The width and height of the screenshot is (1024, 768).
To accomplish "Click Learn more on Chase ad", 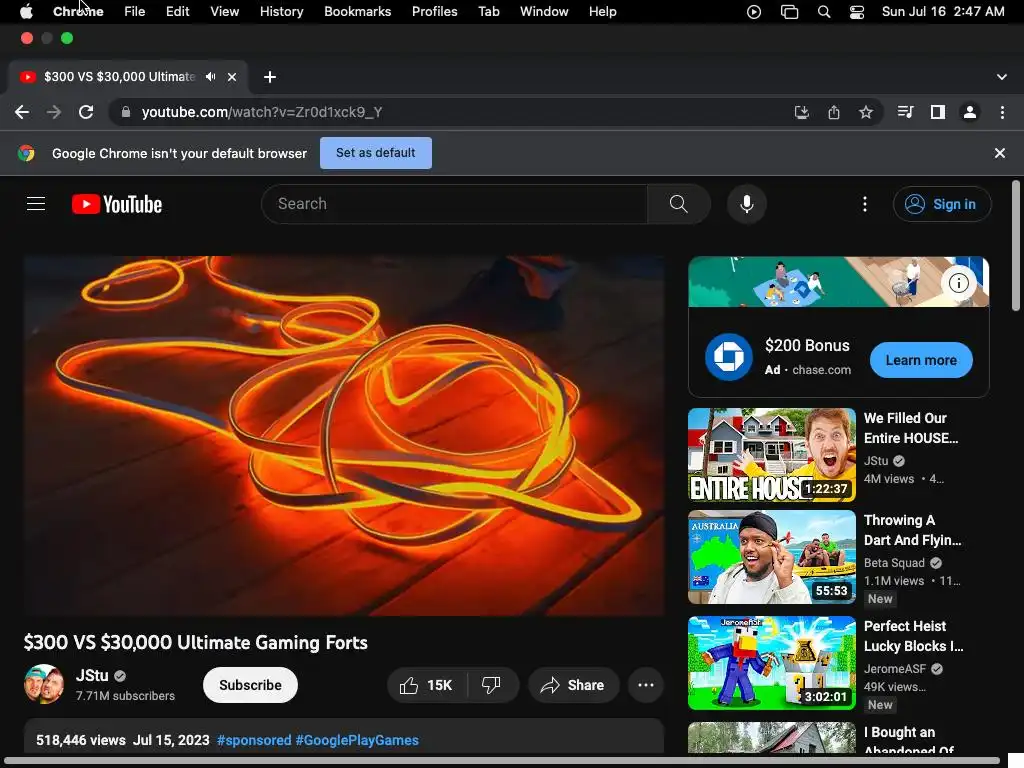I will coord(921,360).
